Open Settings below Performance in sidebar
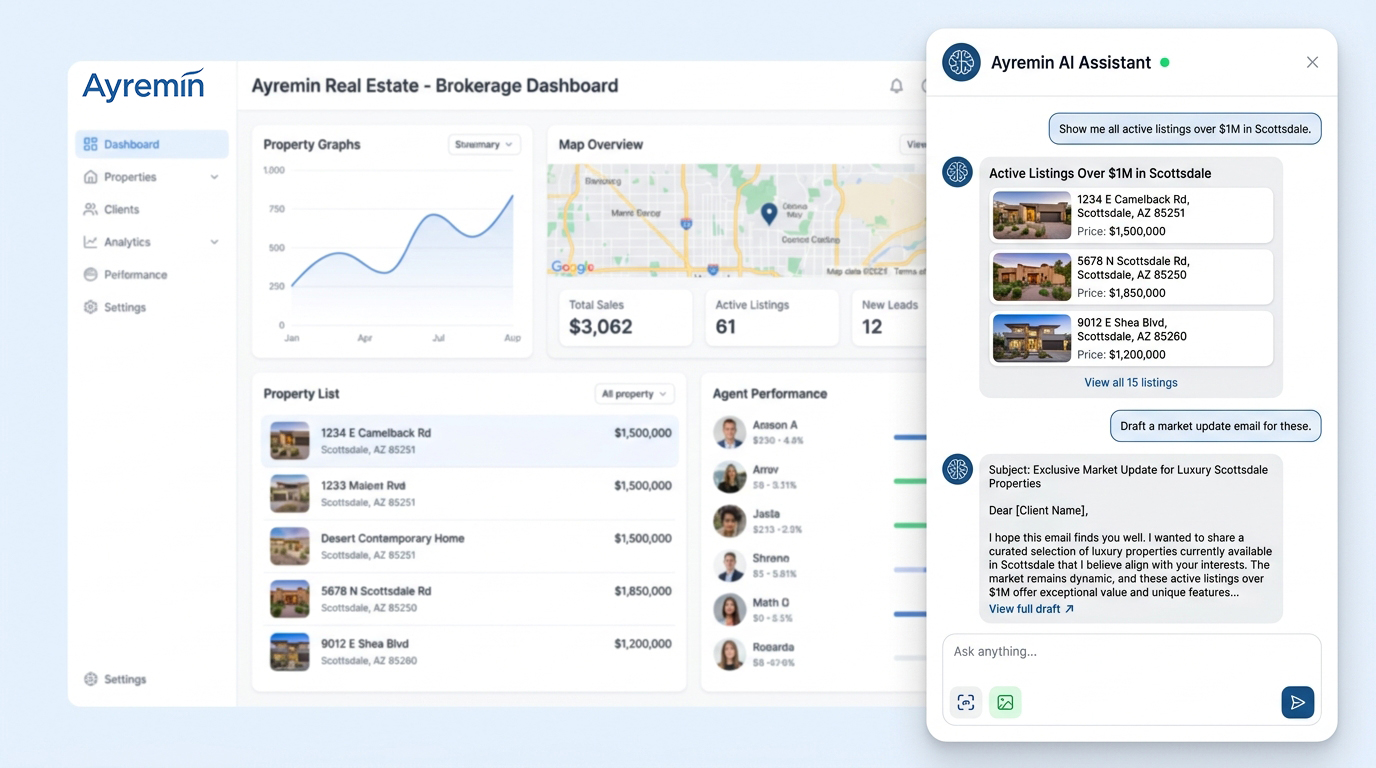This screenshot has height=768, width=1376. (152, 307)
